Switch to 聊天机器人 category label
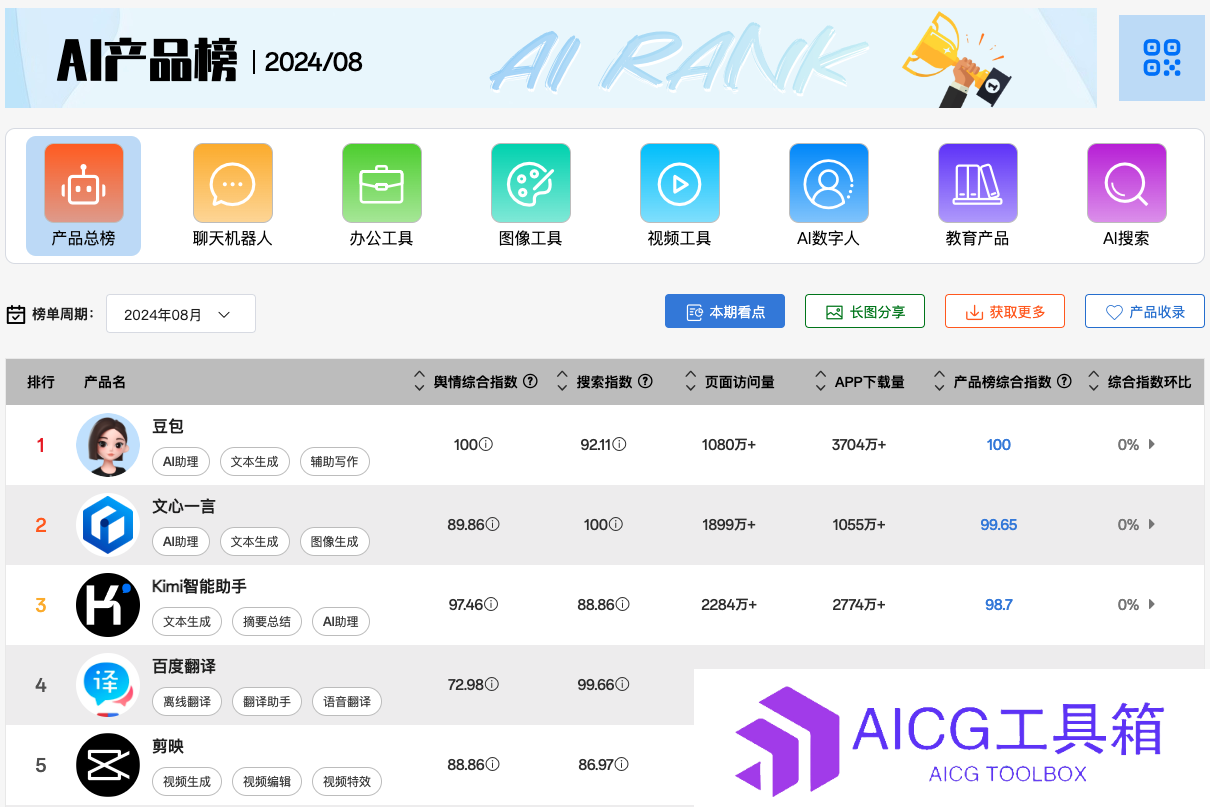1210x807 pixels. point(232,239)
